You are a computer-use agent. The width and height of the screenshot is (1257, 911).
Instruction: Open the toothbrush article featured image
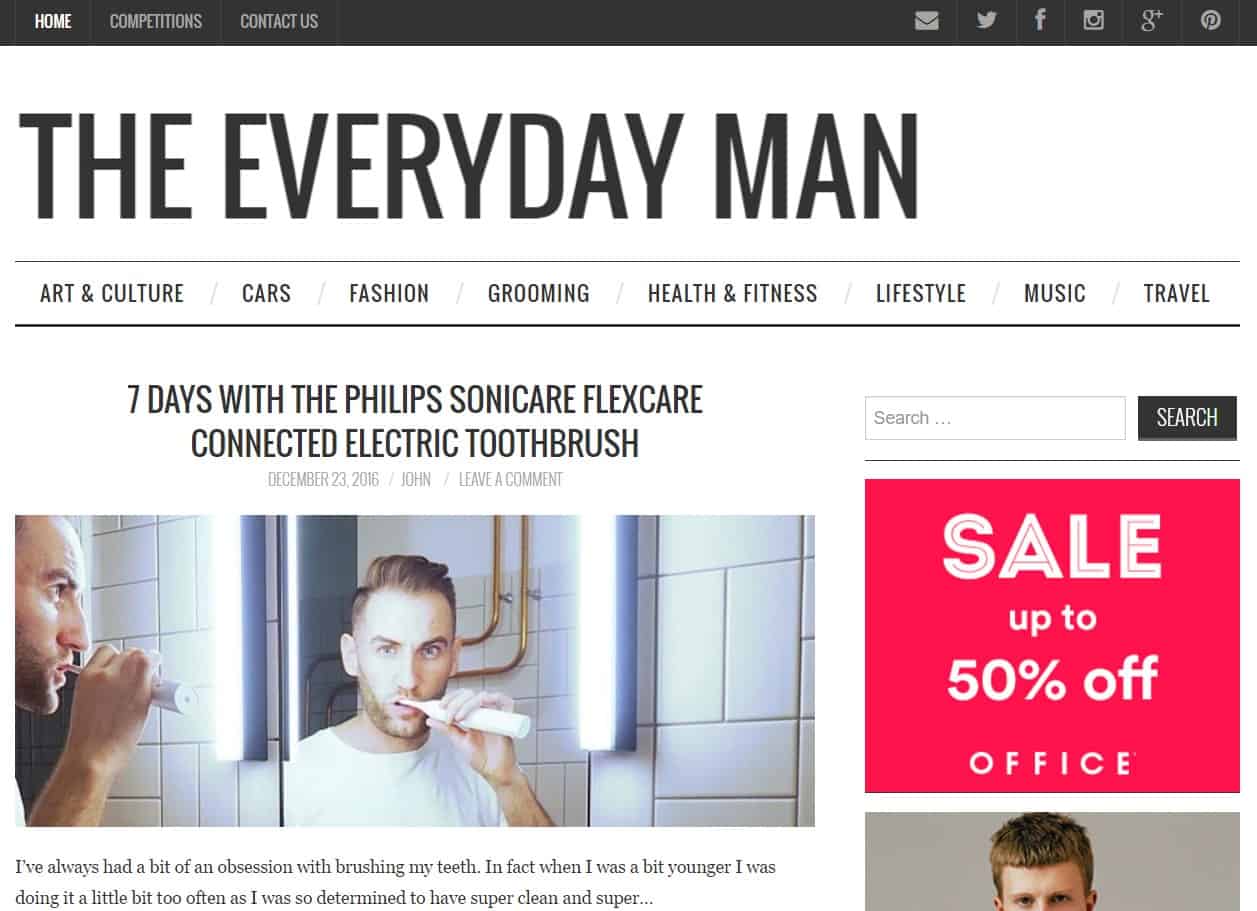click(415, 670)
